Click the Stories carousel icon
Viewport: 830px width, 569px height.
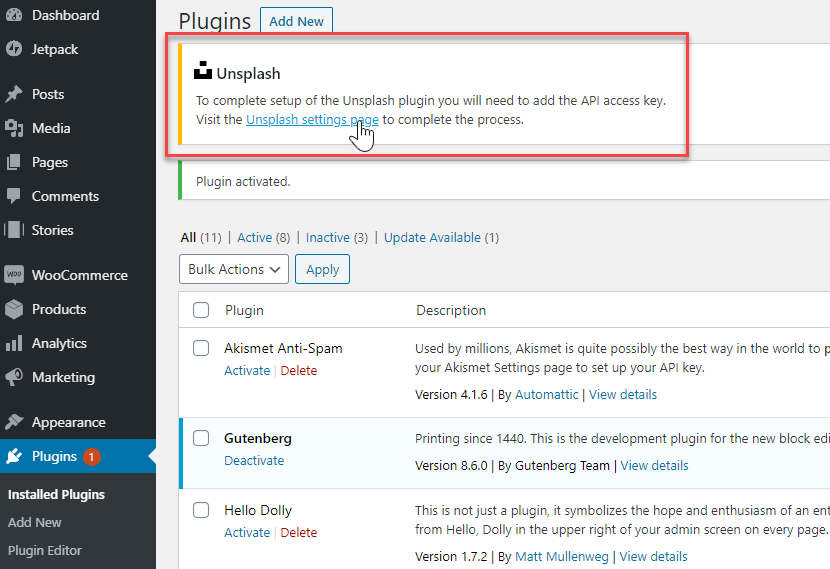pyautogui.click(x=14, y=230)
